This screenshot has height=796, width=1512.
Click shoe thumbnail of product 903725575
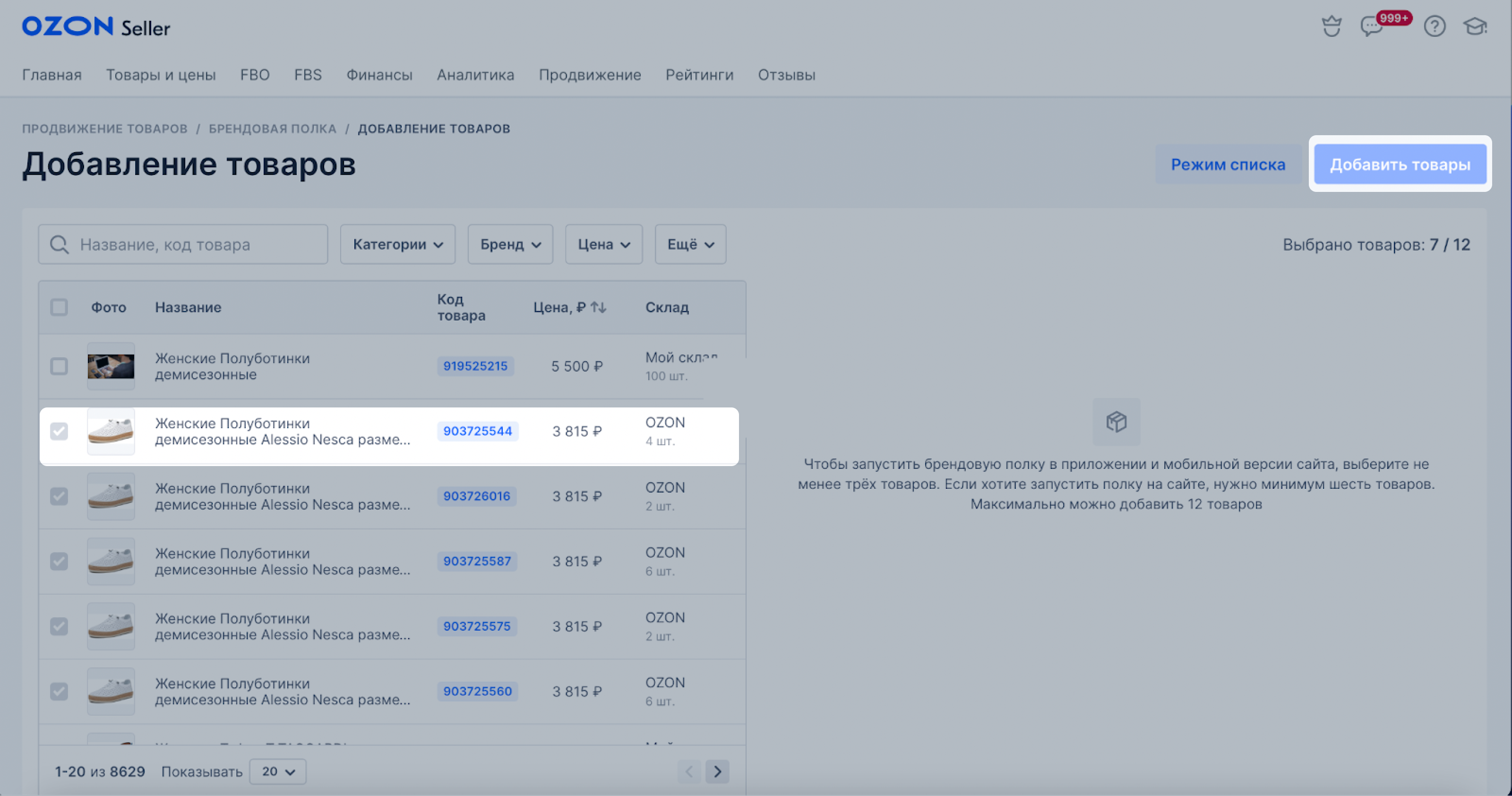(111, 626)
